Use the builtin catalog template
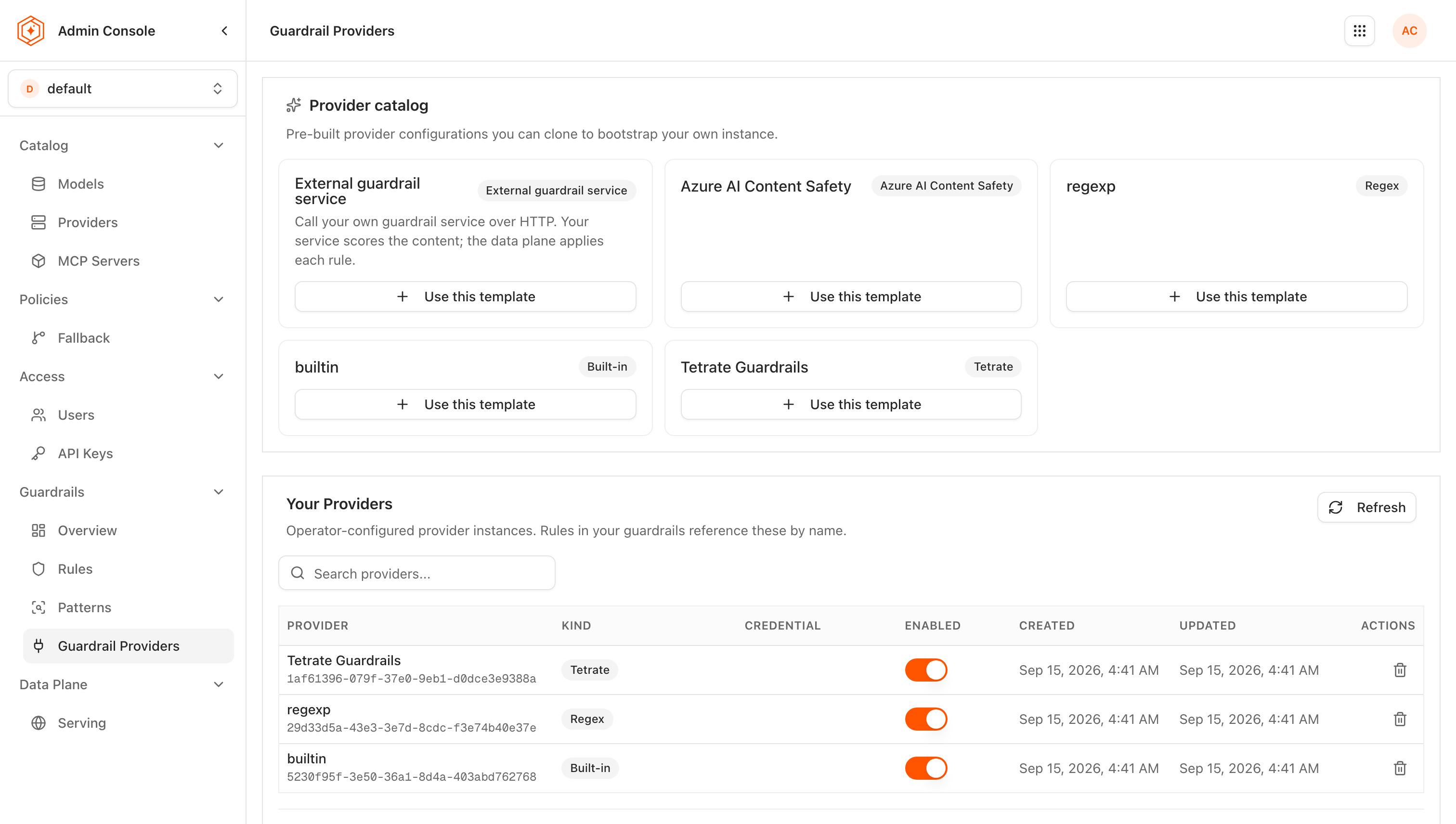1456x824 pixels. point(465,404)
